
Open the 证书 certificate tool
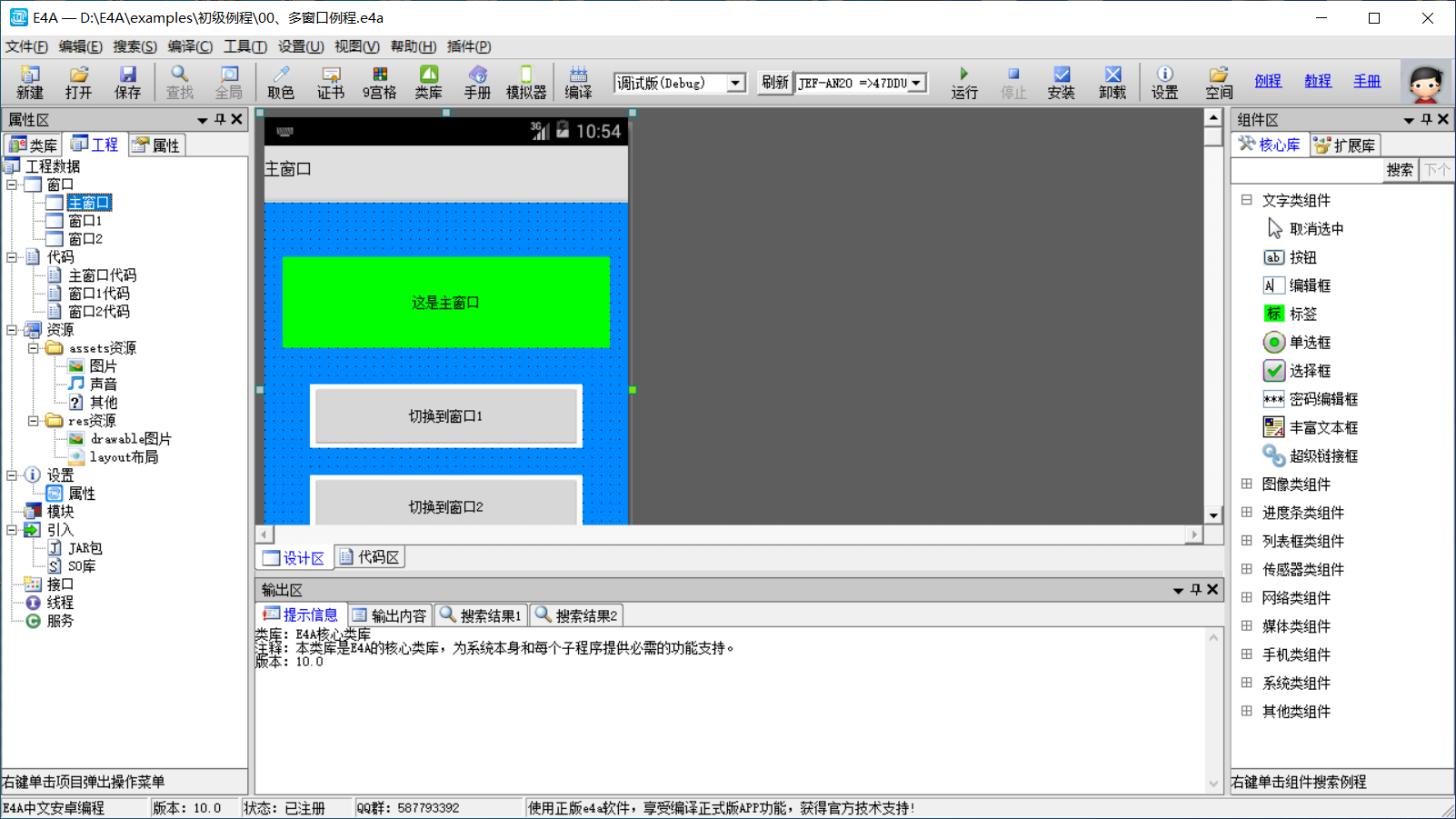point(330,82)
